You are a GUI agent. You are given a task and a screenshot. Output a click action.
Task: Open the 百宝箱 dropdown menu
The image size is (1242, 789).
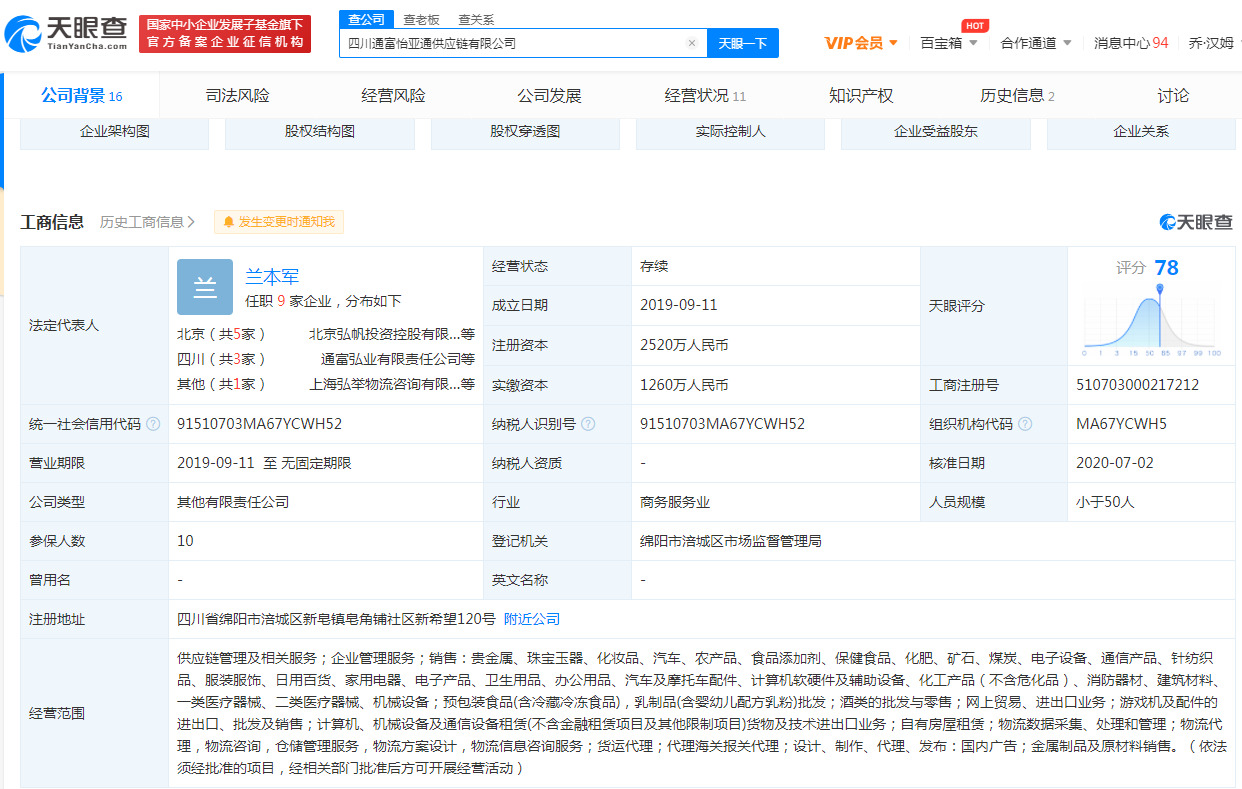[949, 43]
